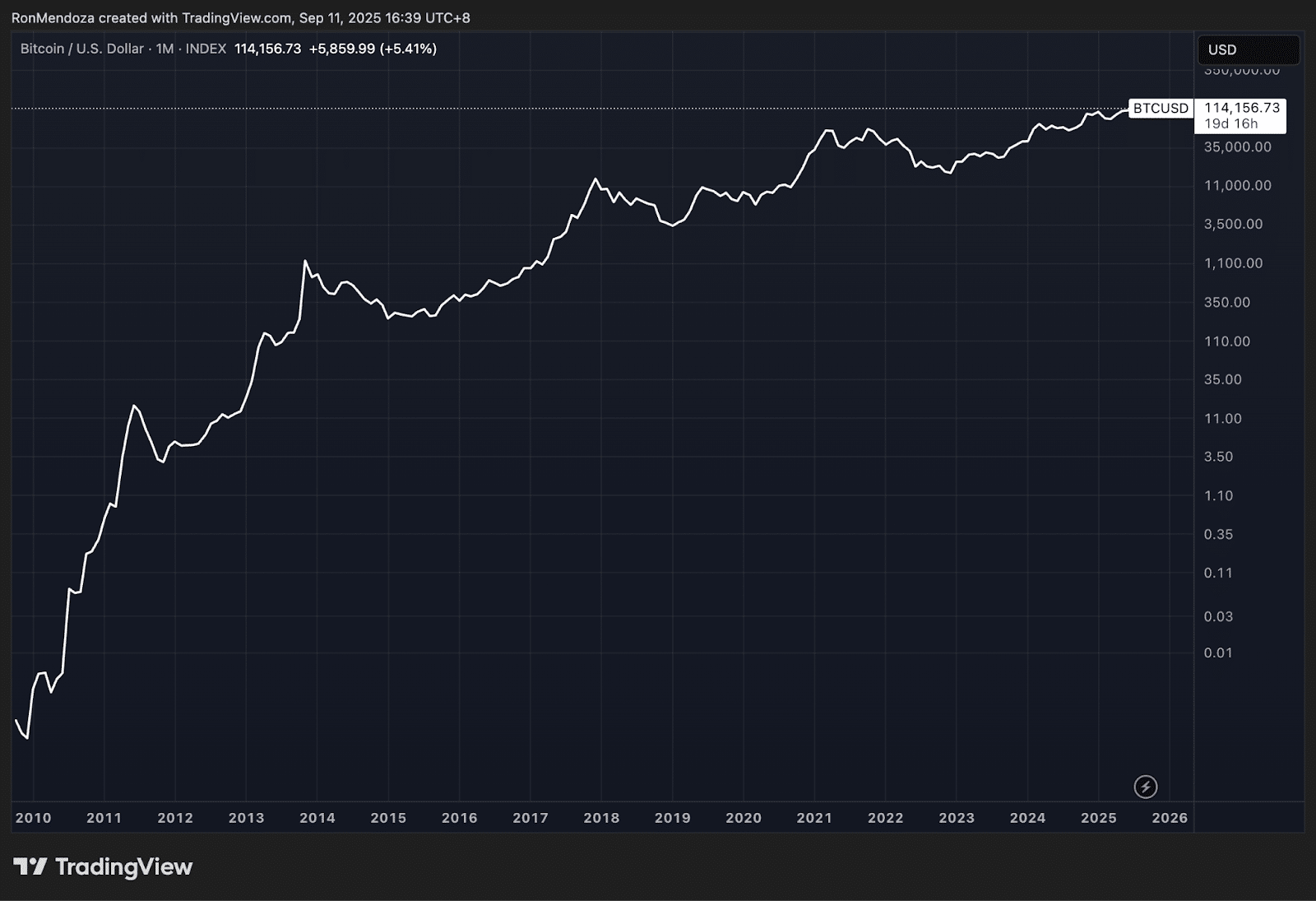The width and height of the screenshot is (1316, 901).
Task: Click the +5.41% change value
Action: click(410, 49)
